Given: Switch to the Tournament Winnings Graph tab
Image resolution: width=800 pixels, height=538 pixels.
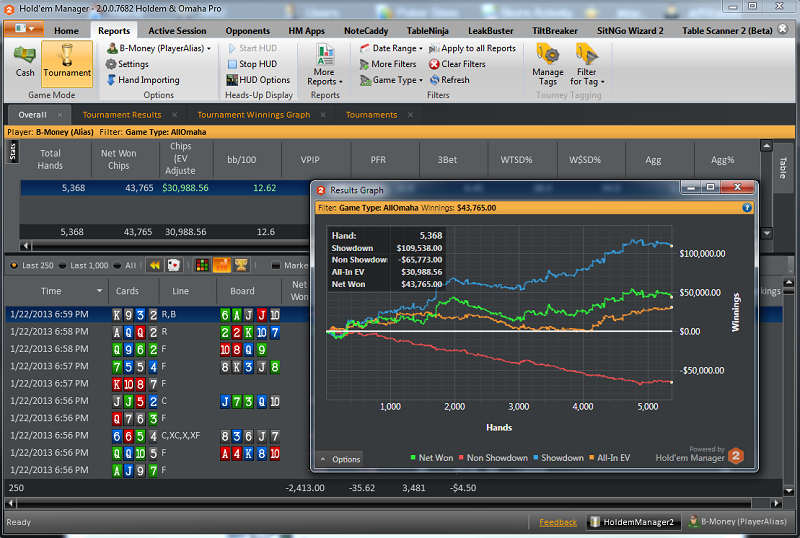Looking at the screenshot, I should [x=253, y=115].
